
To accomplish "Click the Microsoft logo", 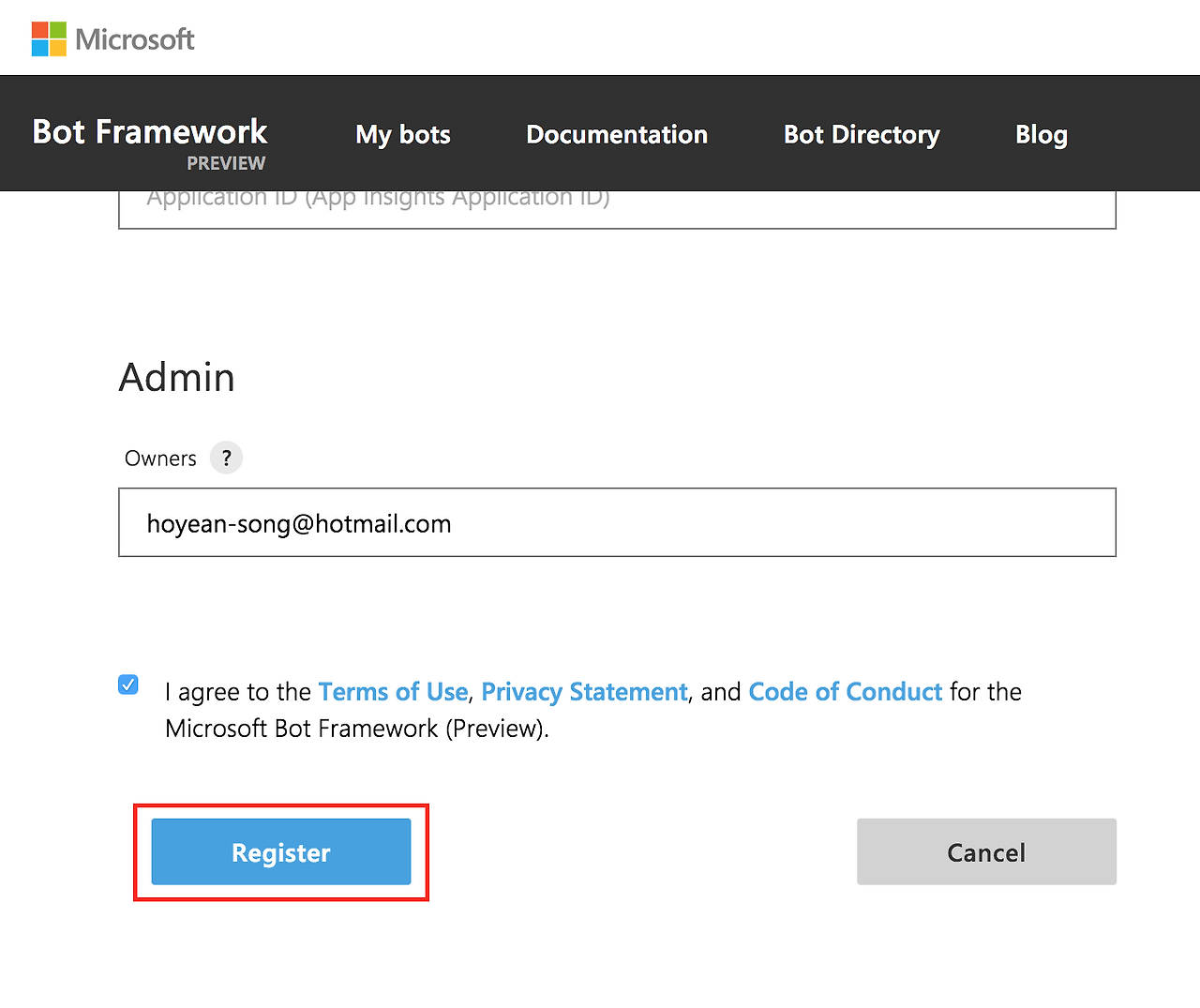I will (x=113, y=39).
